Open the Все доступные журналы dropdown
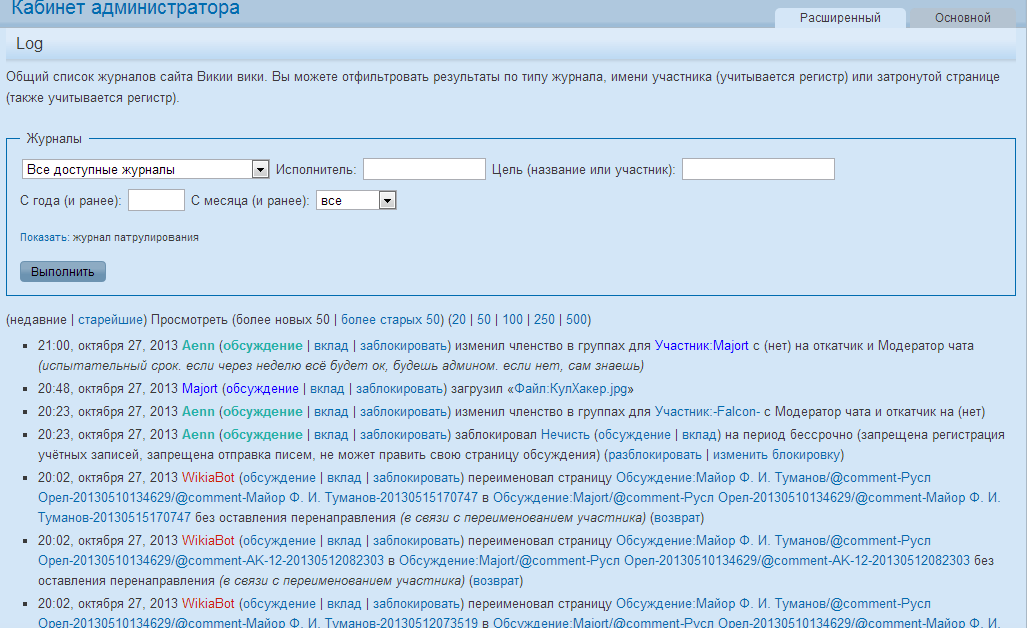 coord(145,170)
